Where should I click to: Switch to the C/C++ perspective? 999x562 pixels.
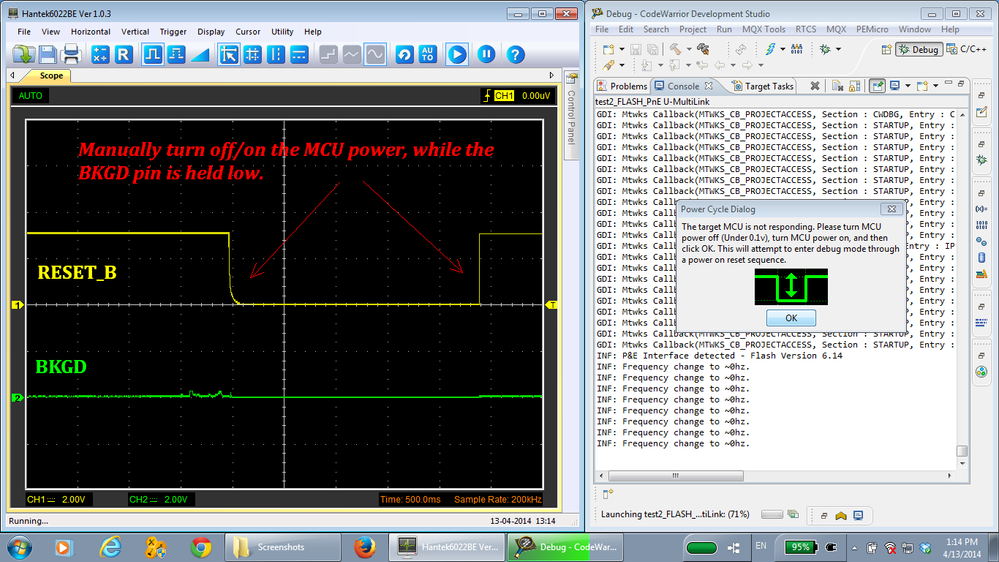click(x=967, y=49)
